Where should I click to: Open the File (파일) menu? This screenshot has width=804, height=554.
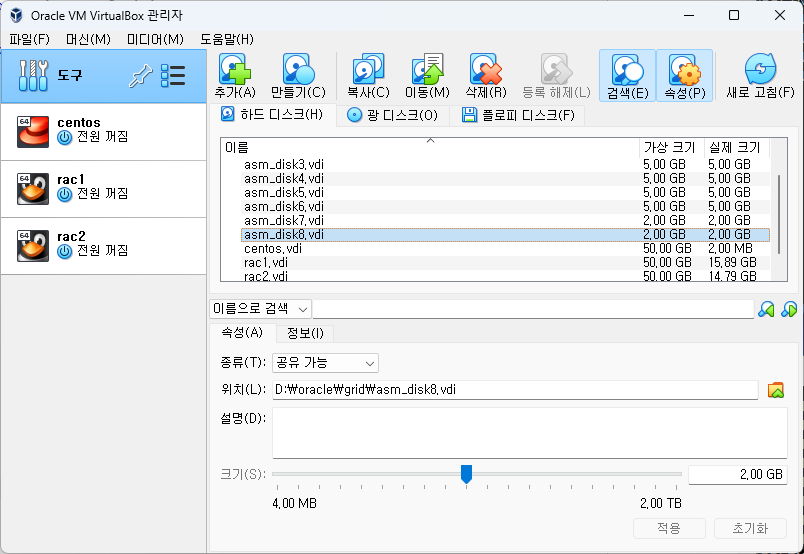click(x=29, y=39)
